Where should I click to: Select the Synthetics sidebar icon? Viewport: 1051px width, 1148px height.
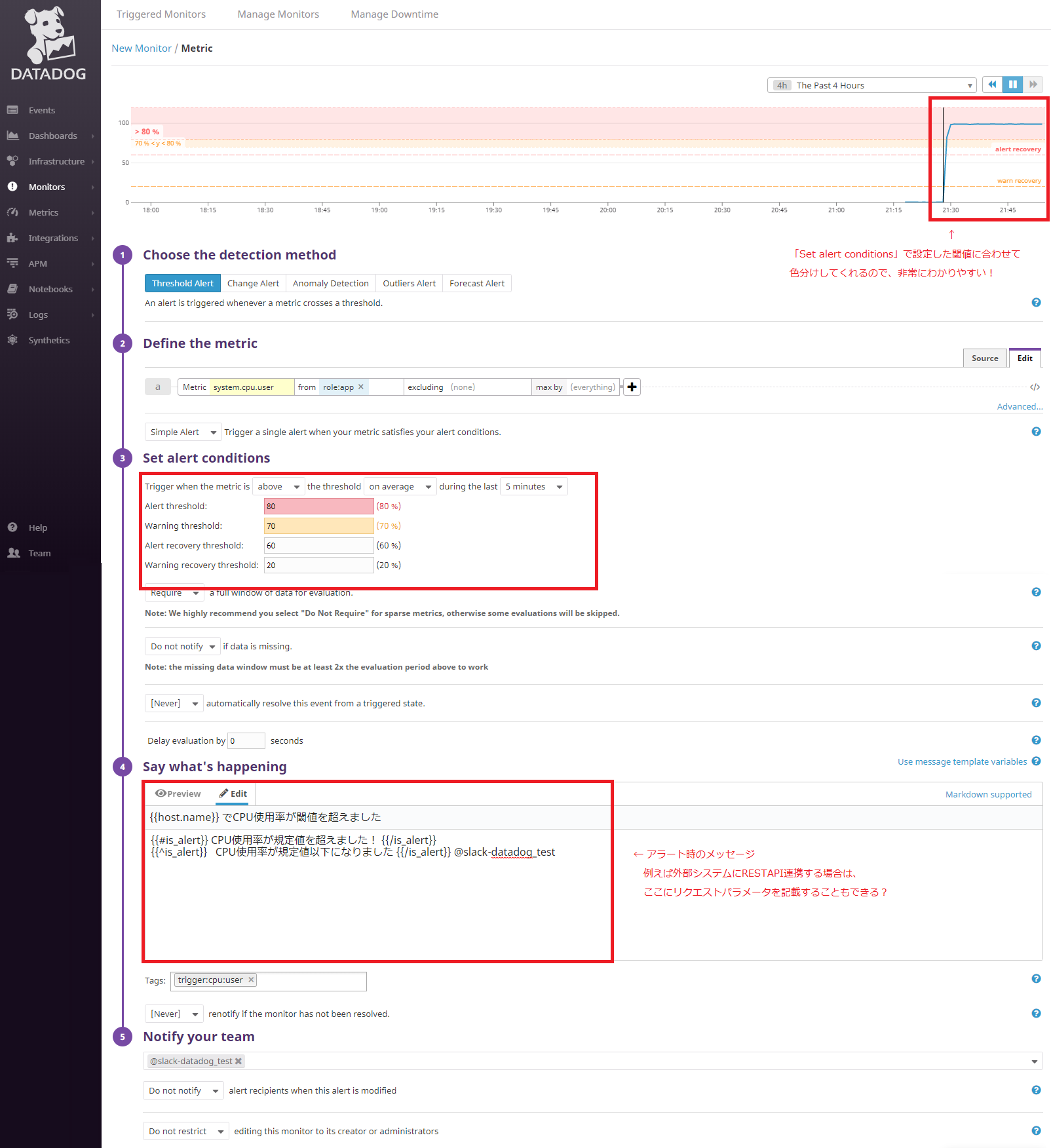(12, 339)
